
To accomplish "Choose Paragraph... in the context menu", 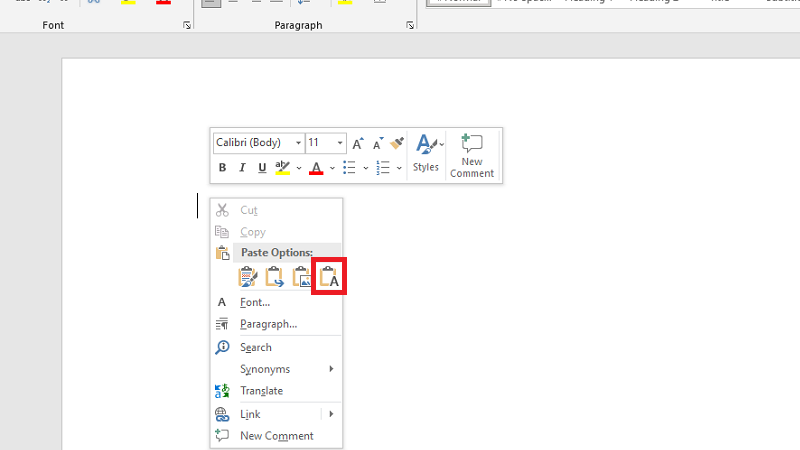I will [268, 324].
